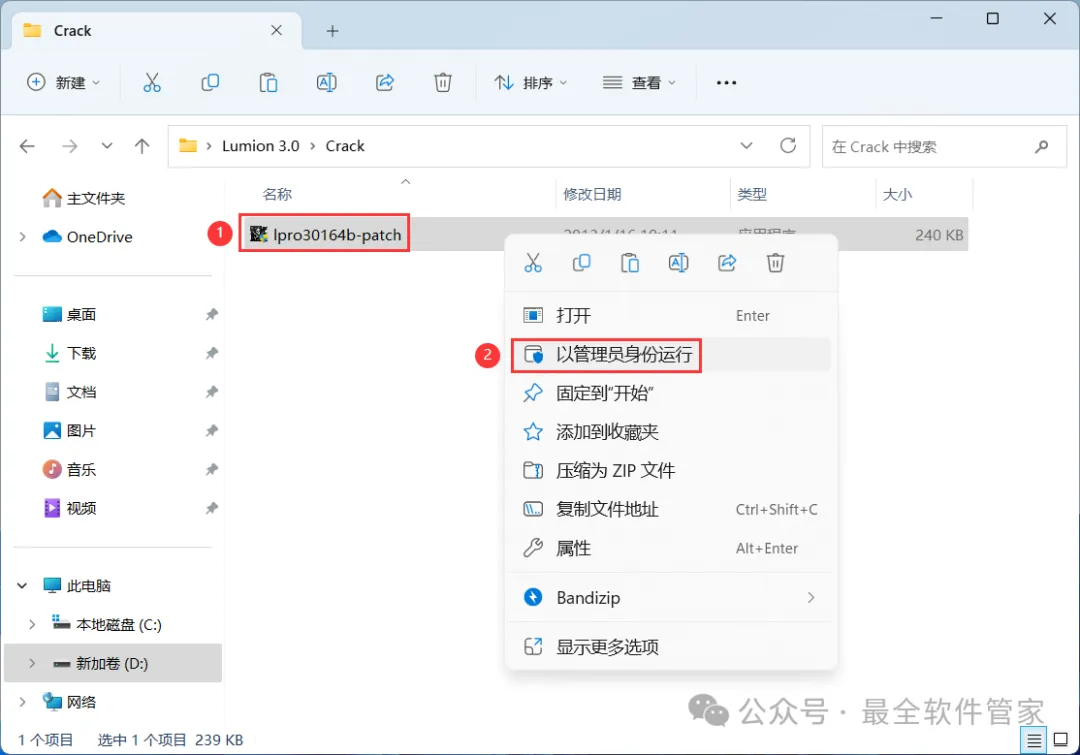Select 压缩为 ZIP 文件 entry

671,470
